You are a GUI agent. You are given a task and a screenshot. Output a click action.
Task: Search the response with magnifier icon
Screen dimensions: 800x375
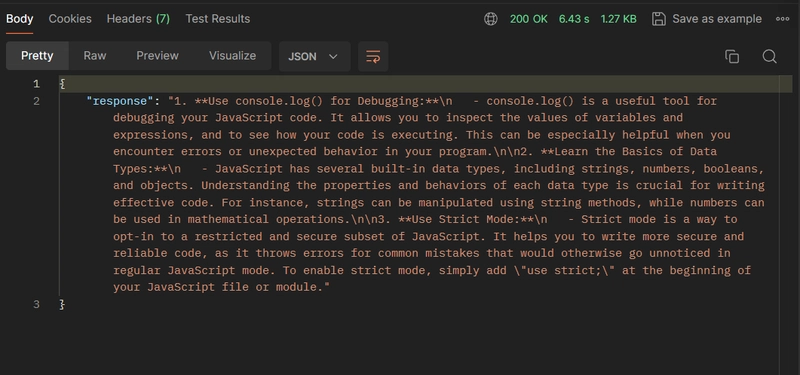(x=769, y=57)
